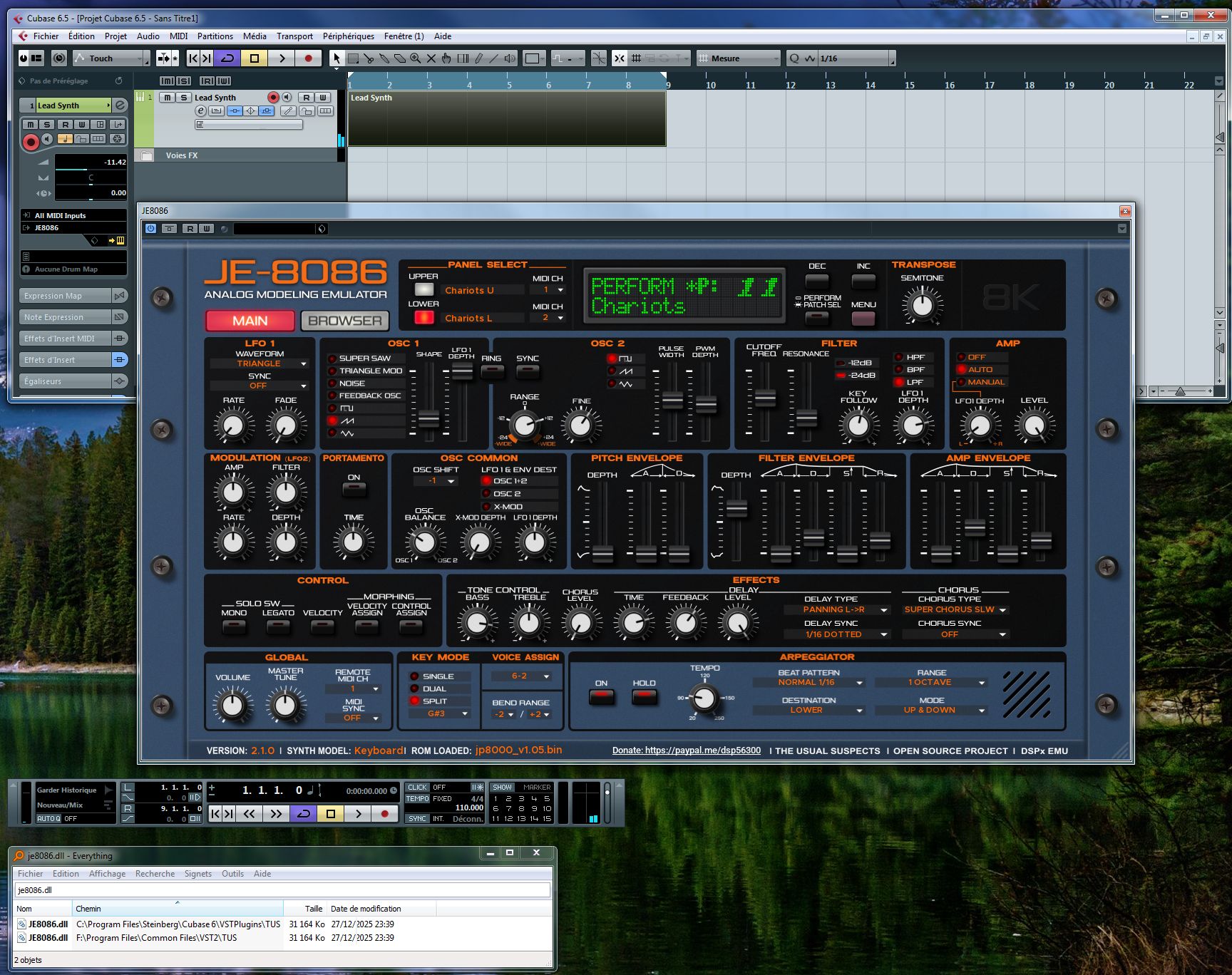
Task: Click Record button in Cubase toolbar
Action: click(308, 58)
